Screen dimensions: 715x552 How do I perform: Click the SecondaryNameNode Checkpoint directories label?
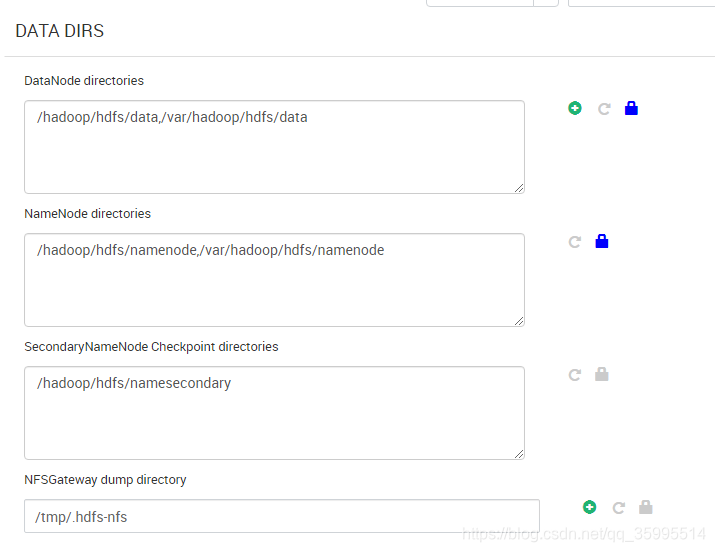coord(151,347)
